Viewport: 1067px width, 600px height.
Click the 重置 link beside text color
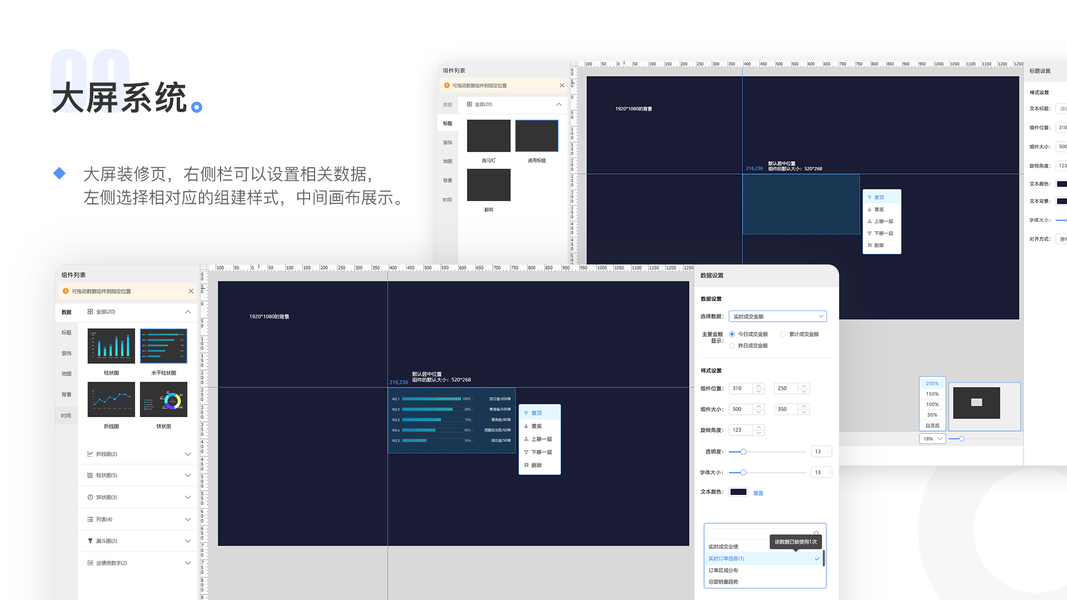pos(758,493)
